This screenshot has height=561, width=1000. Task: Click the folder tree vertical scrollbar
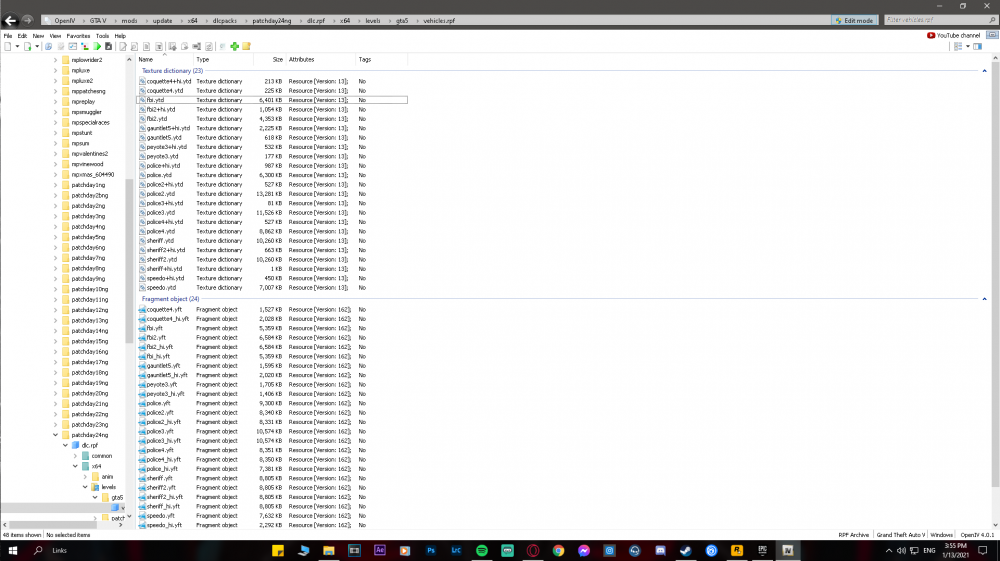coord(129,261)
